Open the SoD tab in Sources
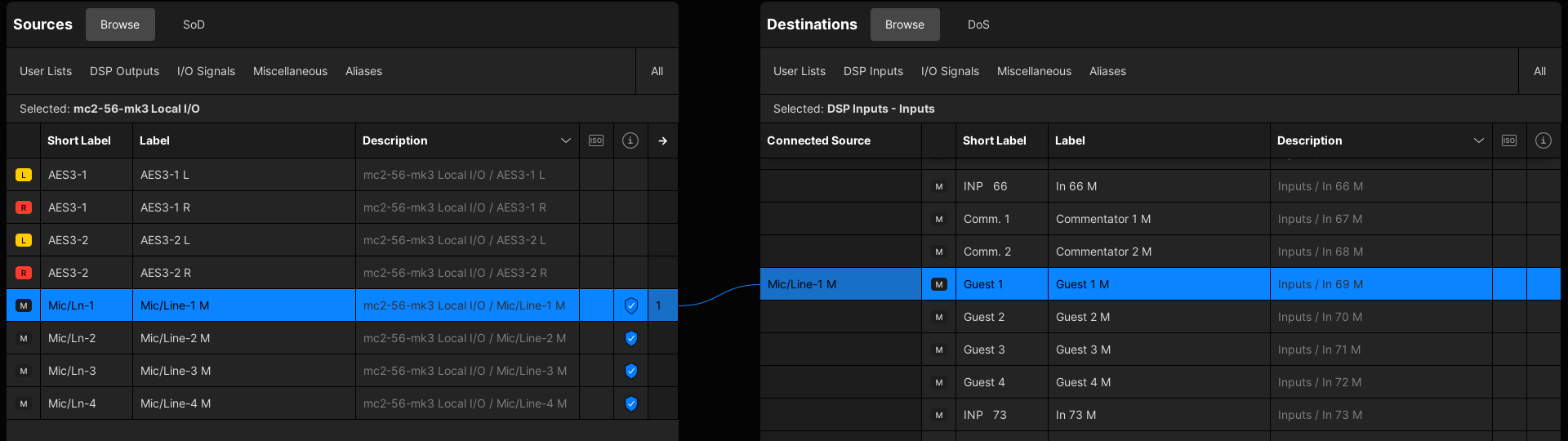This screenshot has height=441, width=1568. [194, 24]
